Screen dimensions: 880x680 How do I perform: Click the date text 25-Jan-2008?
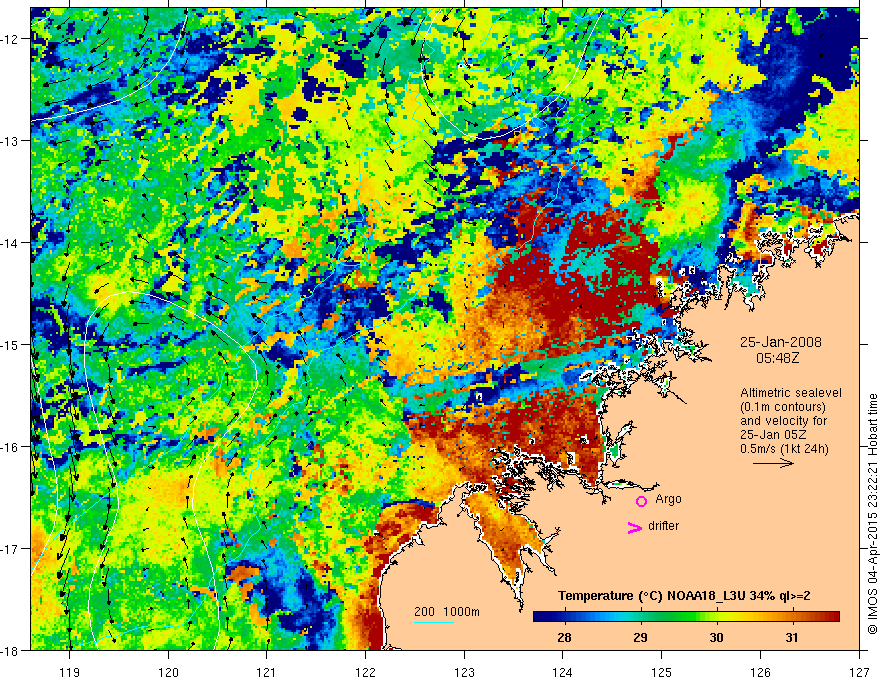click(780, 342)
